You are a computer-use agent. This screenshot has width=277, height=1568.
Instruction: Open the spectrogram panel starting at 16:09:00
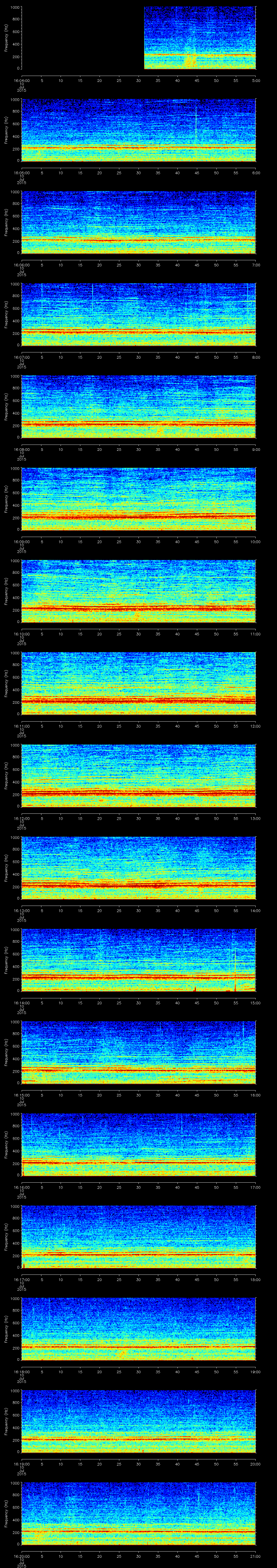[139, 500]
